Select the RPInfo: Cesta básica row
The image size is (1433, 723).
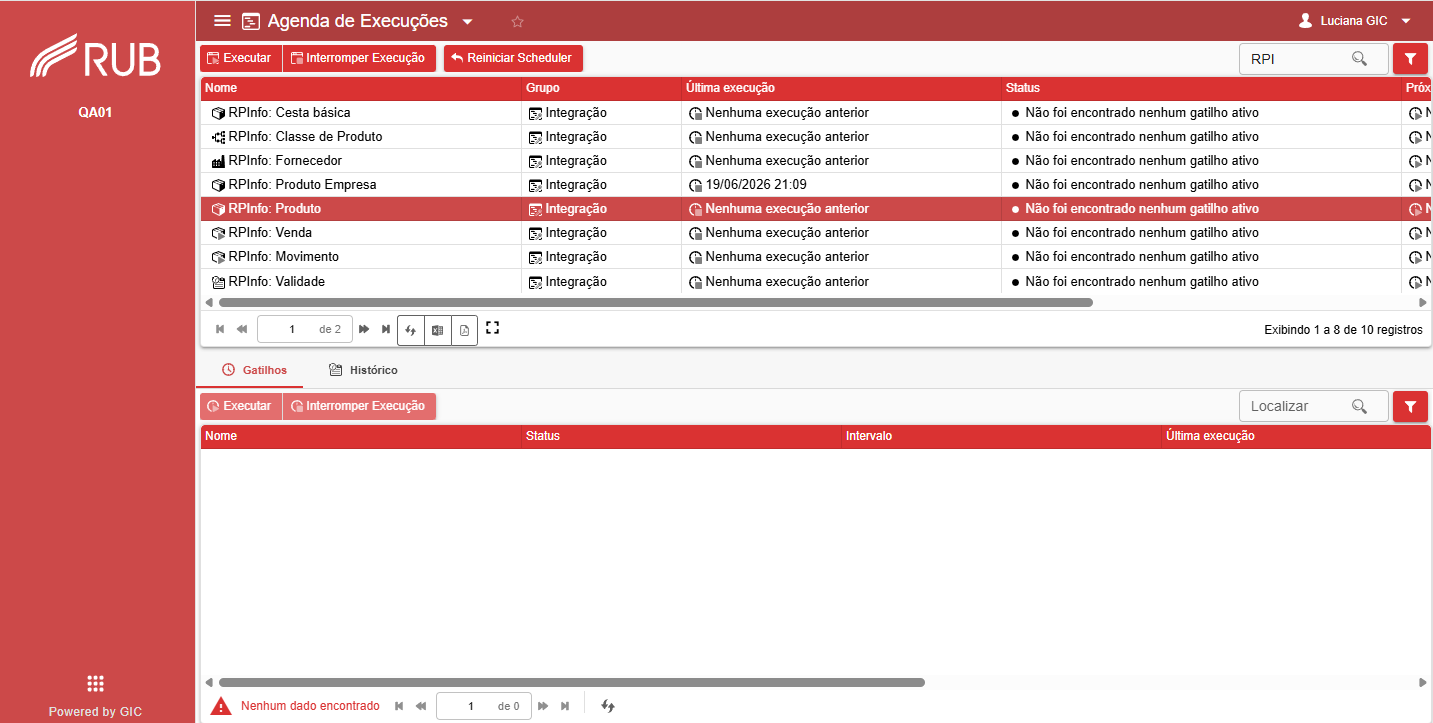(x=815, y=113)
